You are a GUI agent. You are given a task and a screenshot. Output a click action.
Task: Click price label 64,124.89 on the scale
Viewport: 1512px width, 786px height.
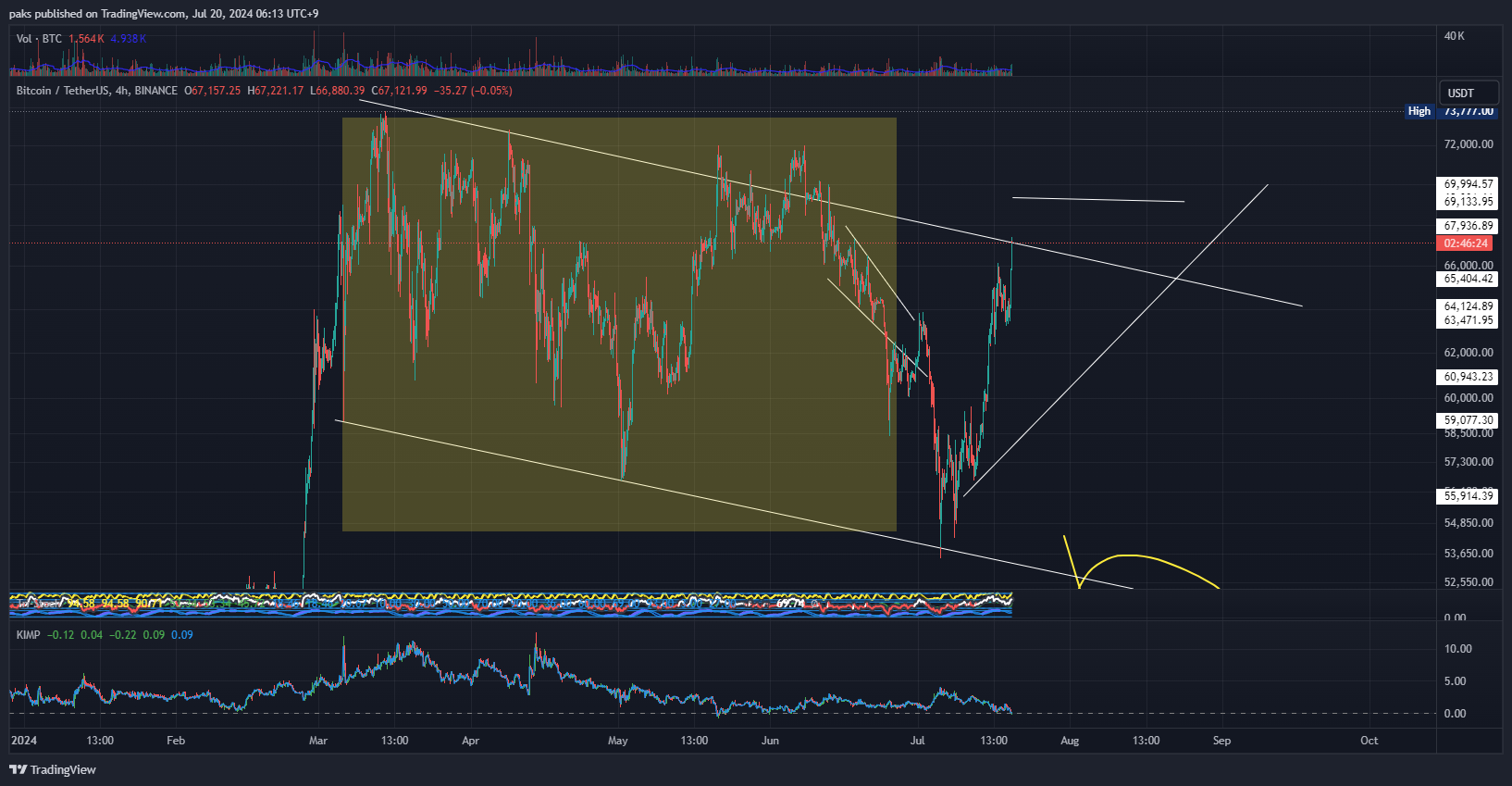pyautogui.click(x=1469, y=306)
